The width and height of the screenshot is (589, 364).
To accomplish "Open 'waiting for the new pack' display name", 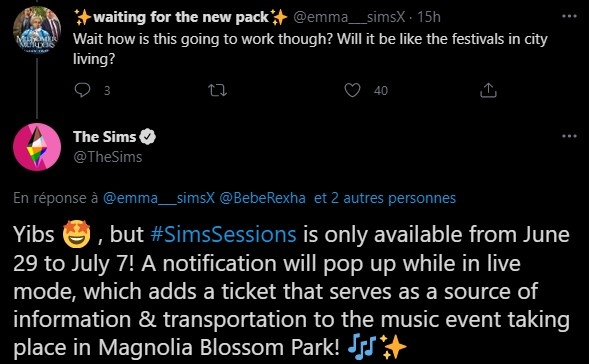I will coord(181,17).
